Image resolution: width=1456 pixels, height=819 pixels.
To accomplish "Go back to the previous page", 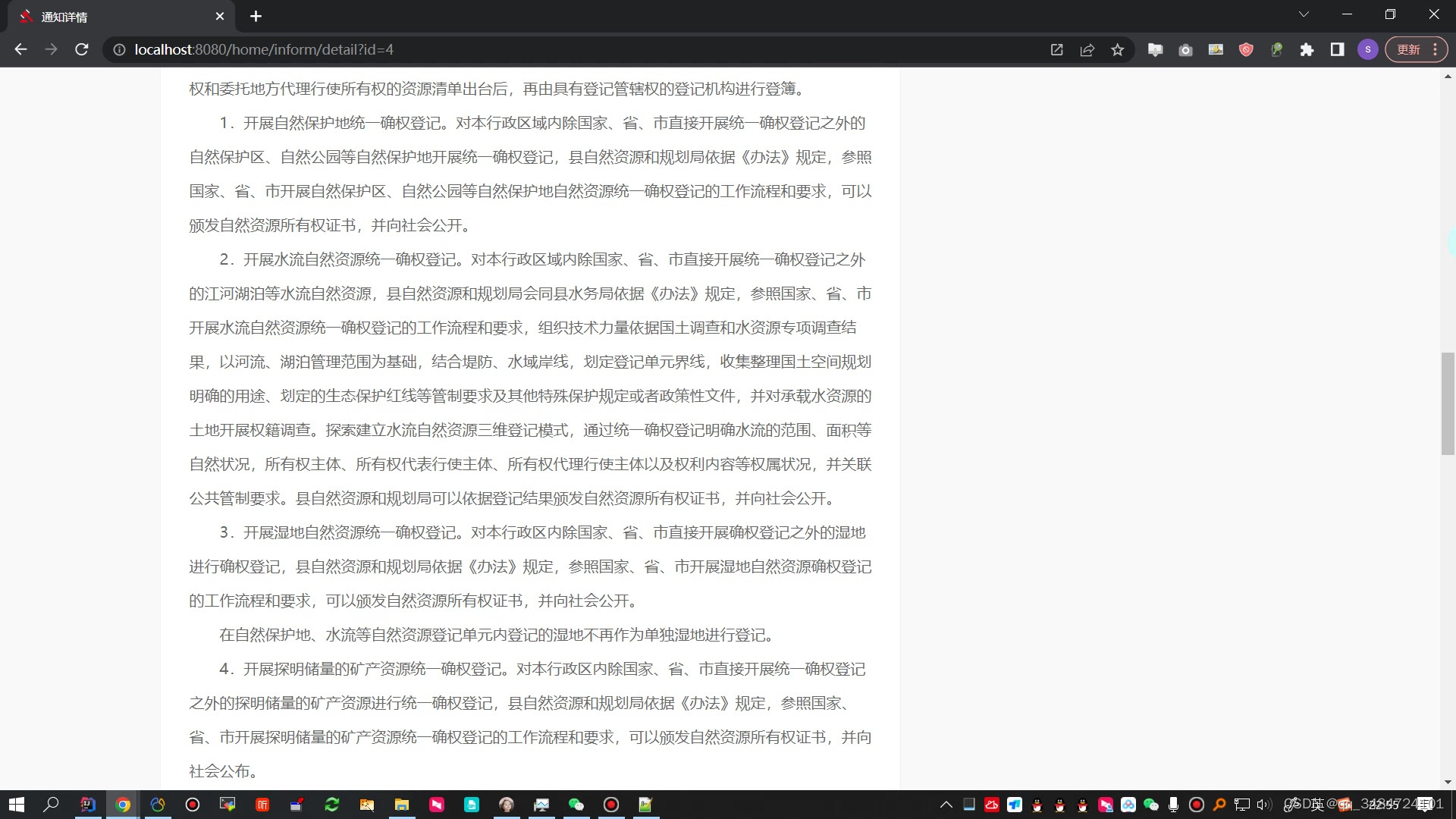I will coord(21,50).
